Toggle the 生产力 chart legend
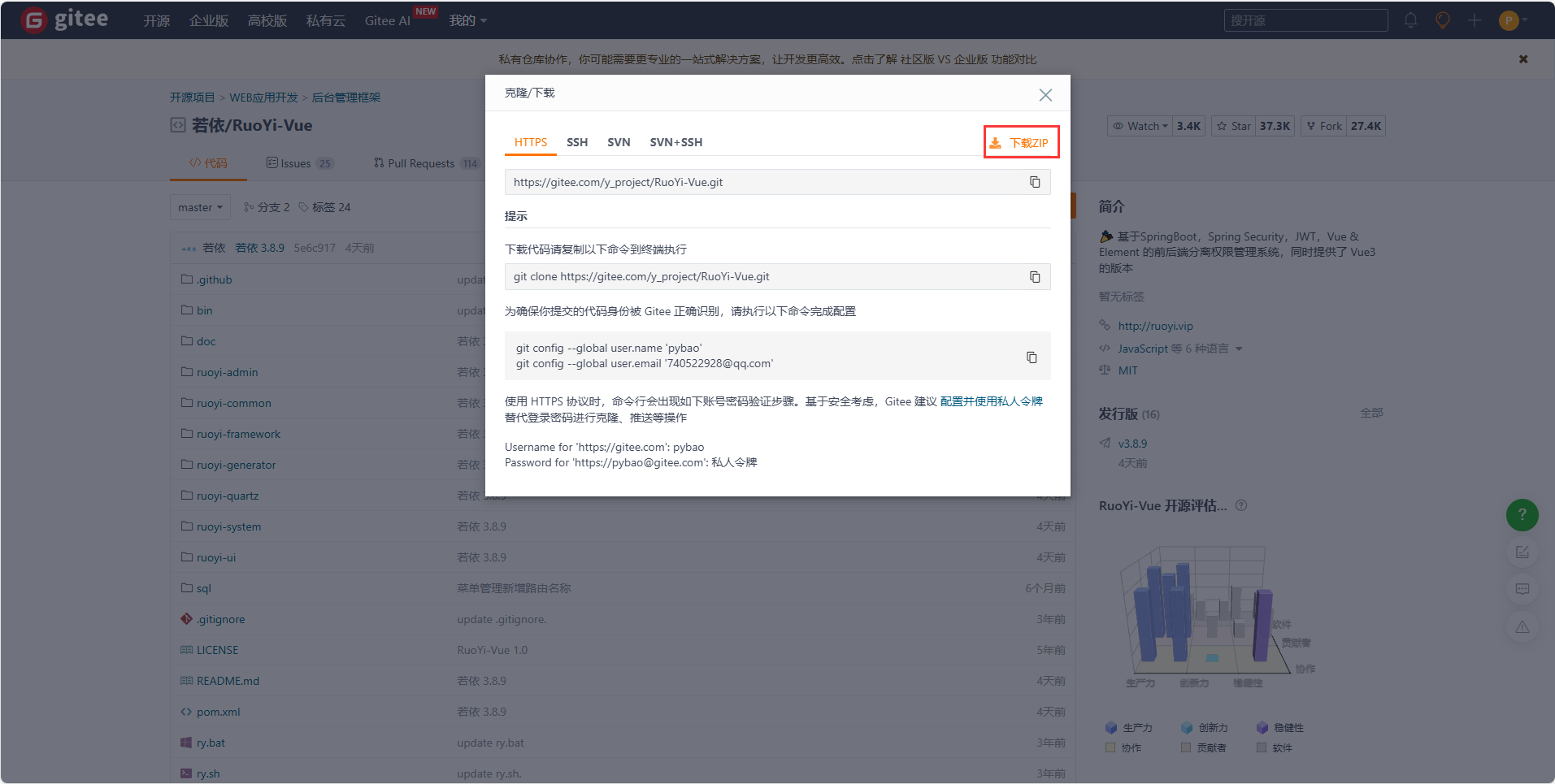The image size is (1555, 784). 1129,728
